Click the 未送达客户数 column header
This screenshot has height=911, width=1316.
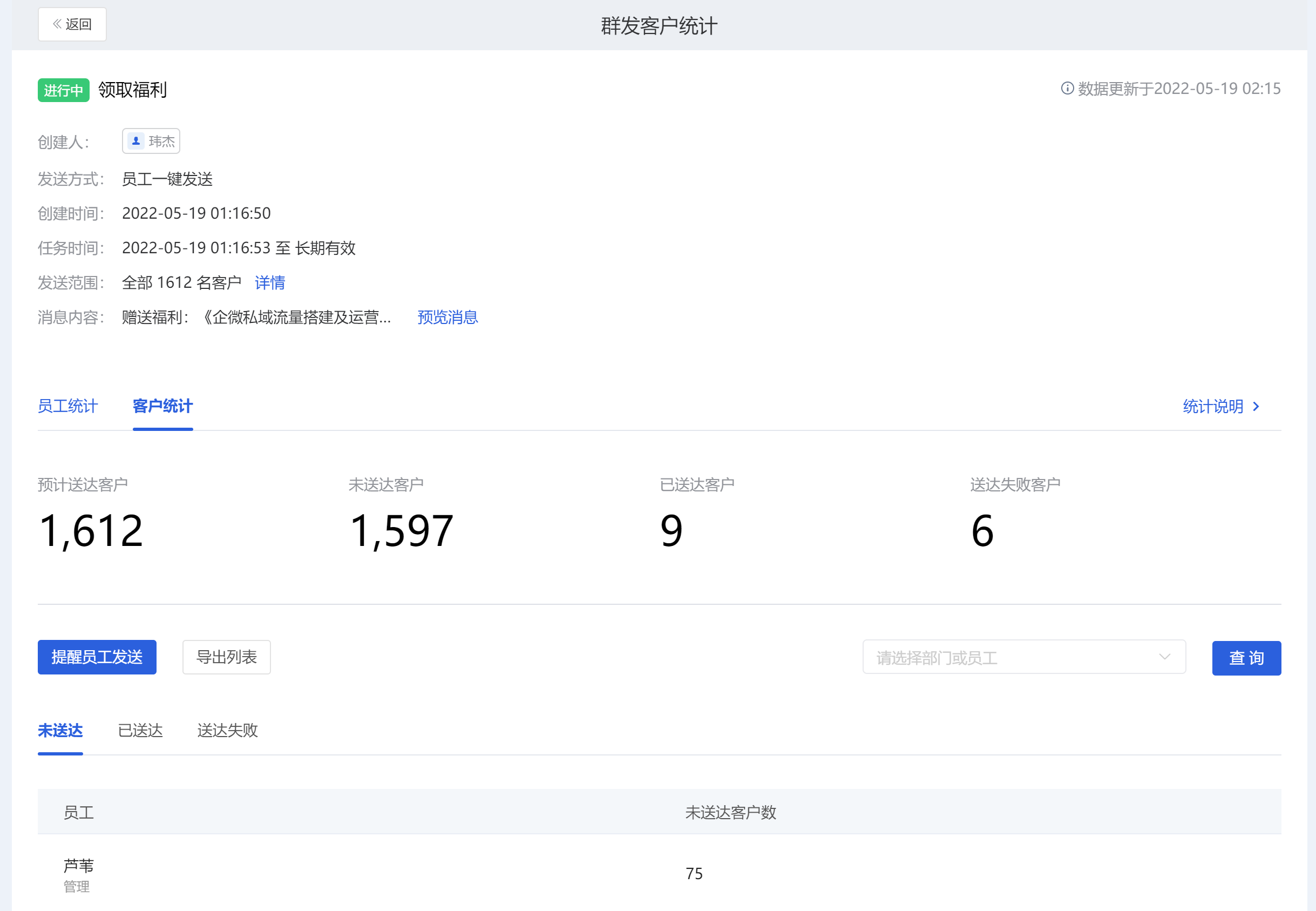coord(731,813)
